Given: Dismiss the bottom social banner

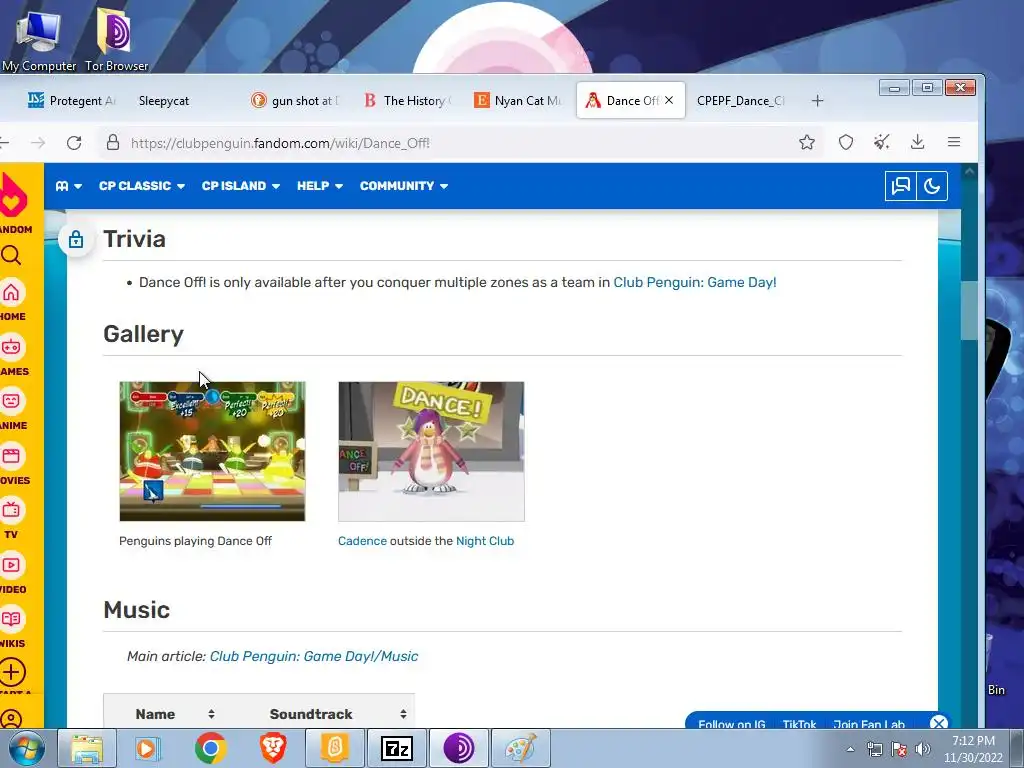Looking at the screenshot, I should (938, 723).
